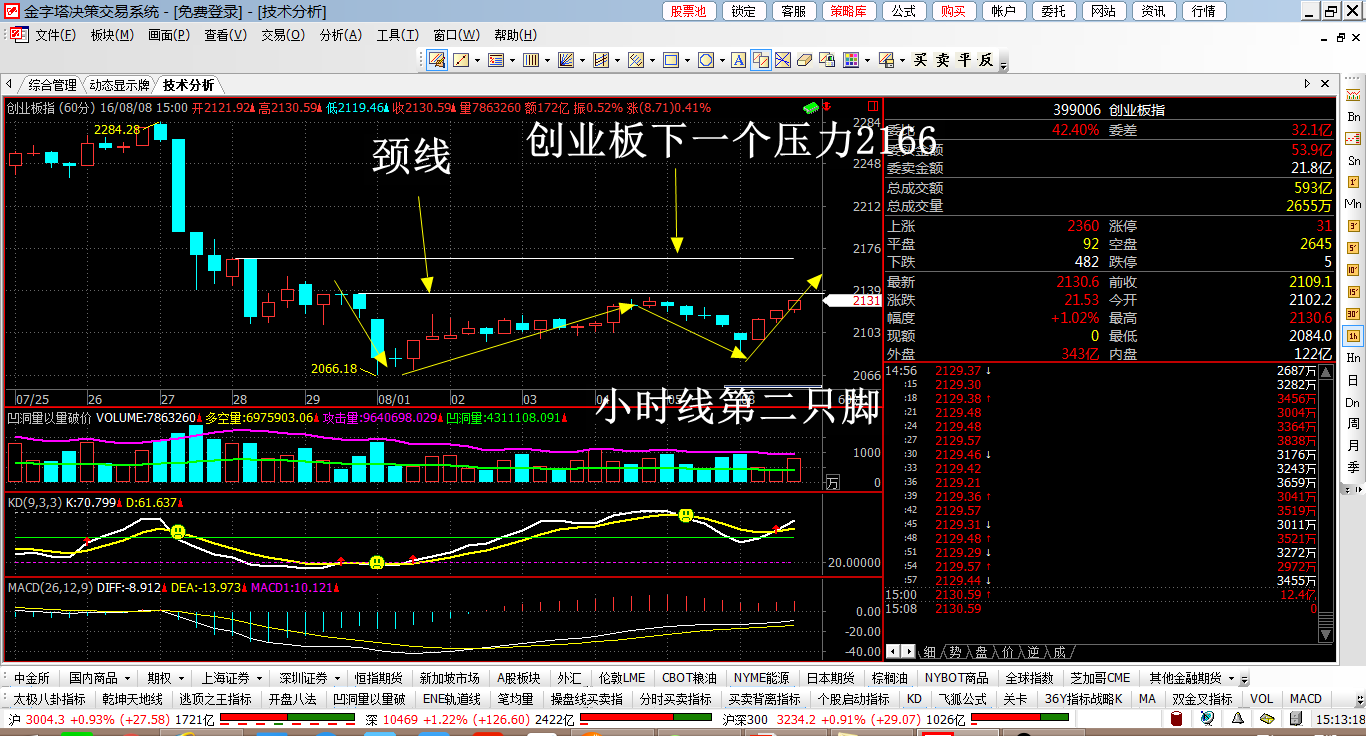Click the top chart-type icon in right sidebar
The image size is (1366, 736).
coord(1353,95)
